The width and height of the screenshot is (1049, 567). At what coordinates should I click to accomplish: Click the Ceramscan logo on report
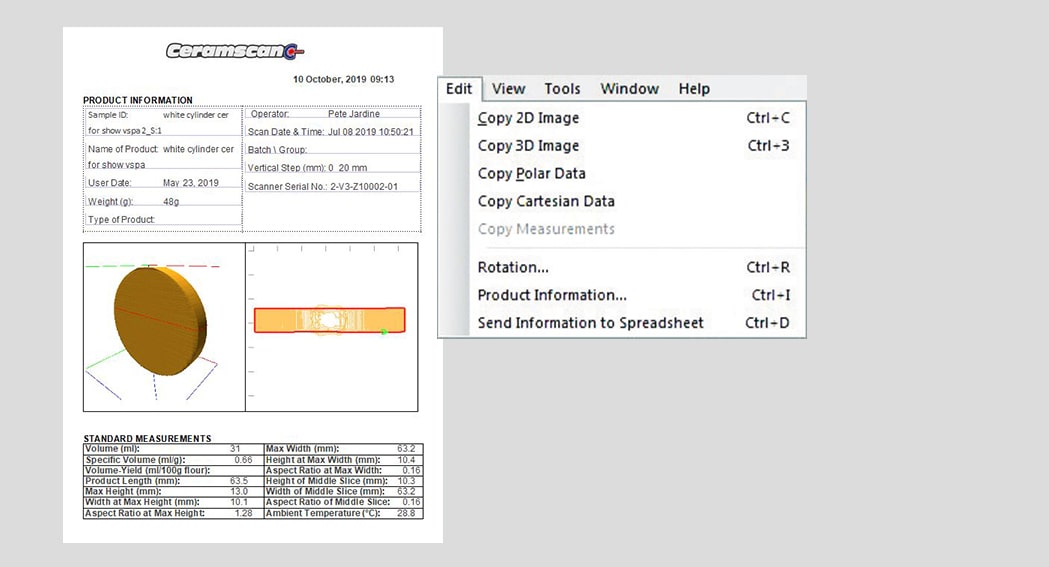click(235, 52)
